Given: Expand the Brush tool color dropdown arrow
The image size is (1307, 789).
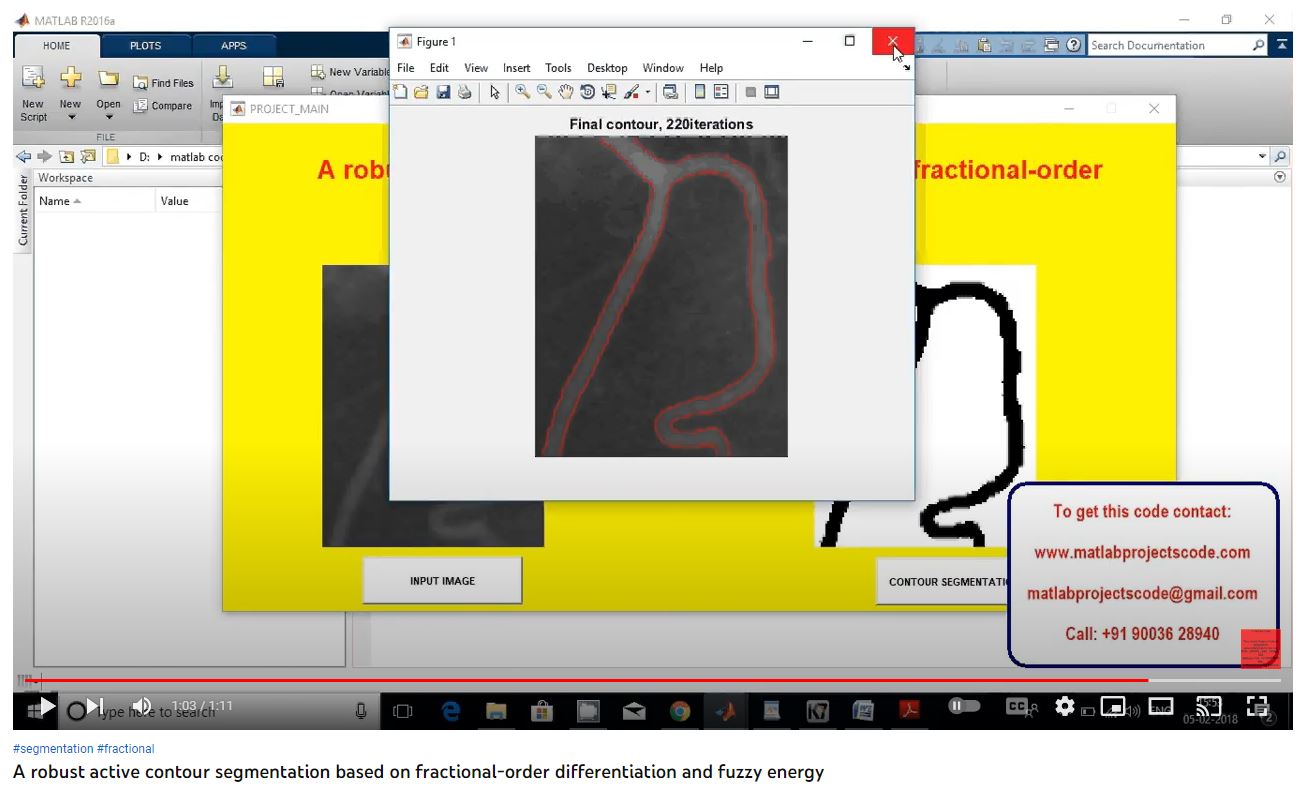Looking at the screenshot, I should (x=647, y=93).
